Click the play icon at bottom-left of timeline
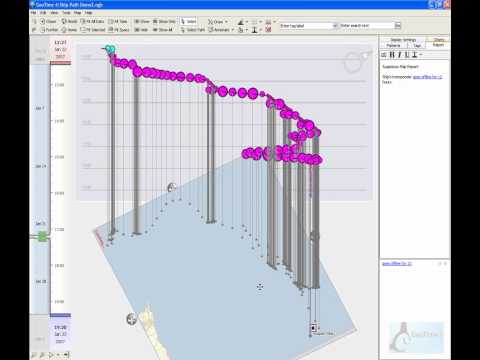 (x=51, y=355)
